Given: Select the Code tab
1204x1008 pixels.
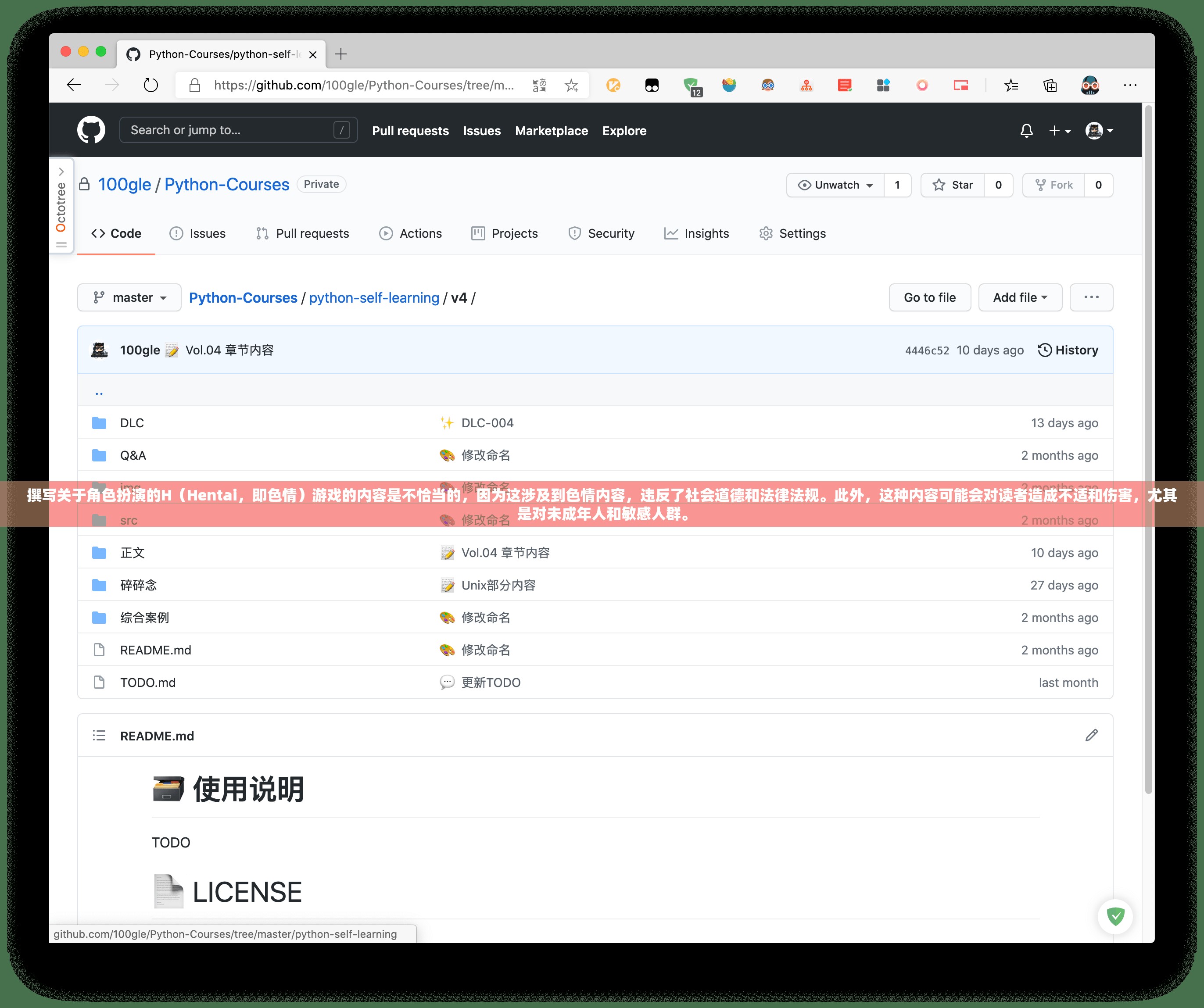Looking at the screenshot, I should 114,233.
